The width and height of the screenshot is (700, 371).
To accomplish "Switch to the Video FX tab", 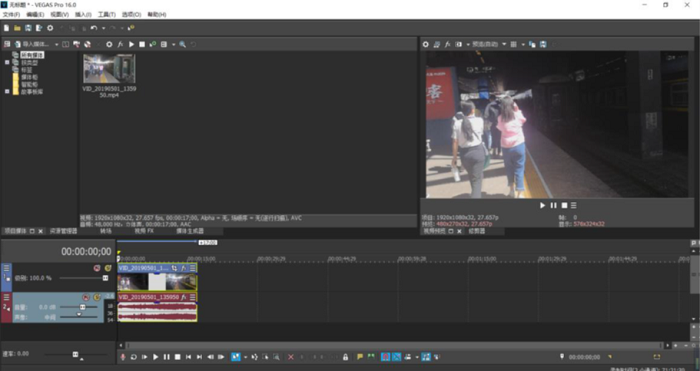I will [144, 231].
